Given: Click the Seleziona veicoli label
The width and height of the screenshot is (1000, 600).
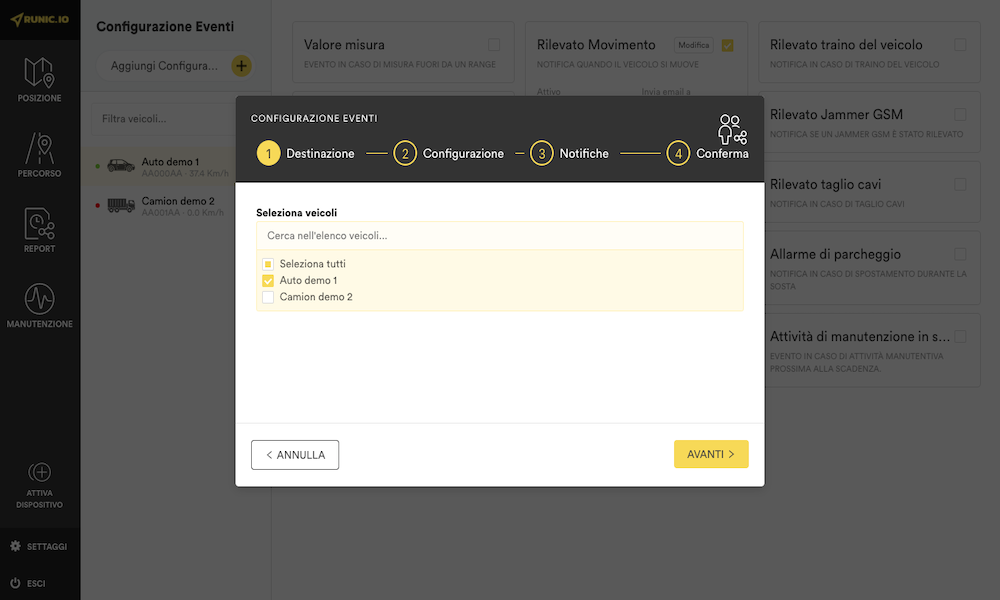Looking at the screenshot, I should pos(297,213).
